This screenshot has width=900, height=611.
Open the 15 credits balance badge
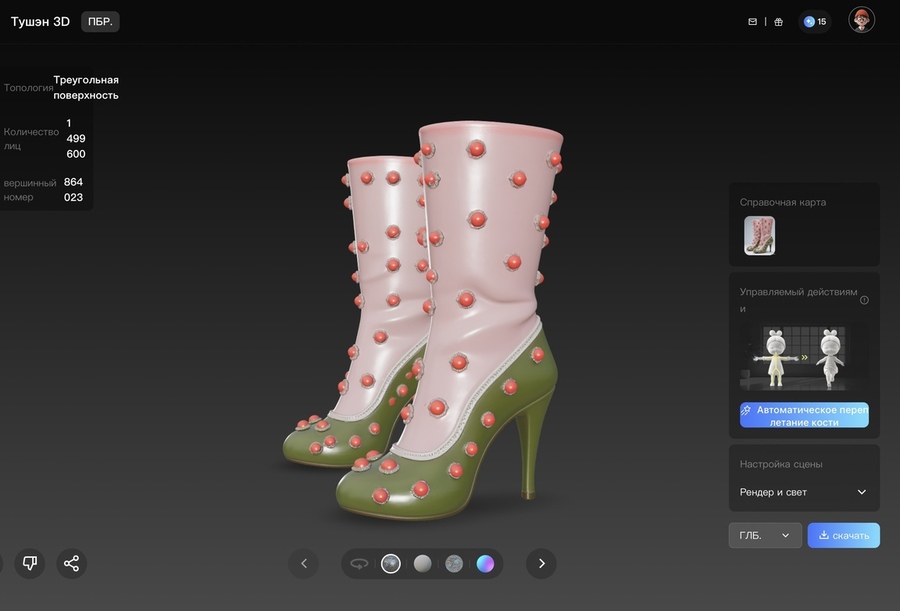pyautogui.click(x=815, y=21)
